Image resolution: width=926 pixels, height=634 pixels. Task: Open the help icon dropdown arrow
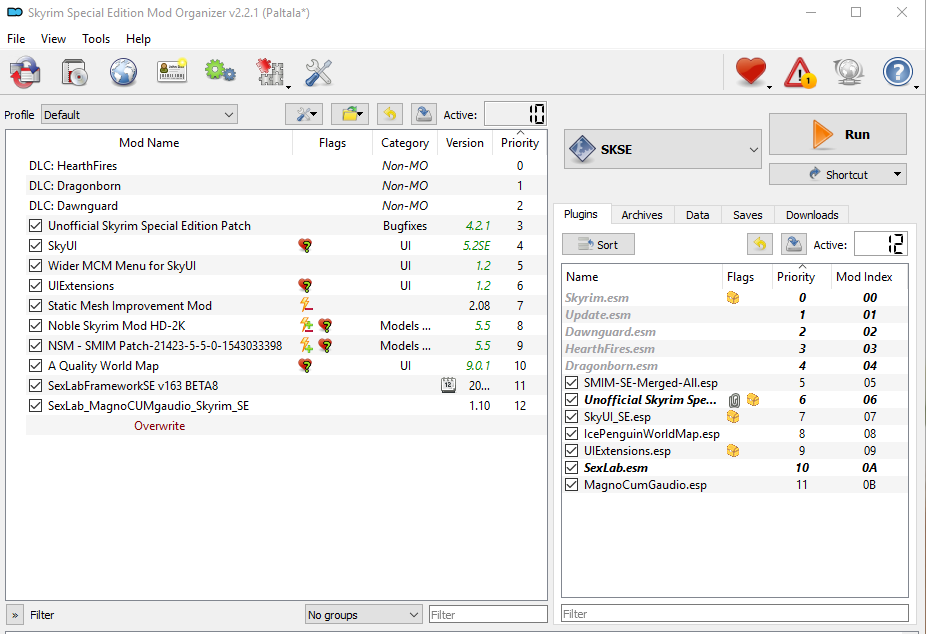pyautogui.click(x=917, y=87)
